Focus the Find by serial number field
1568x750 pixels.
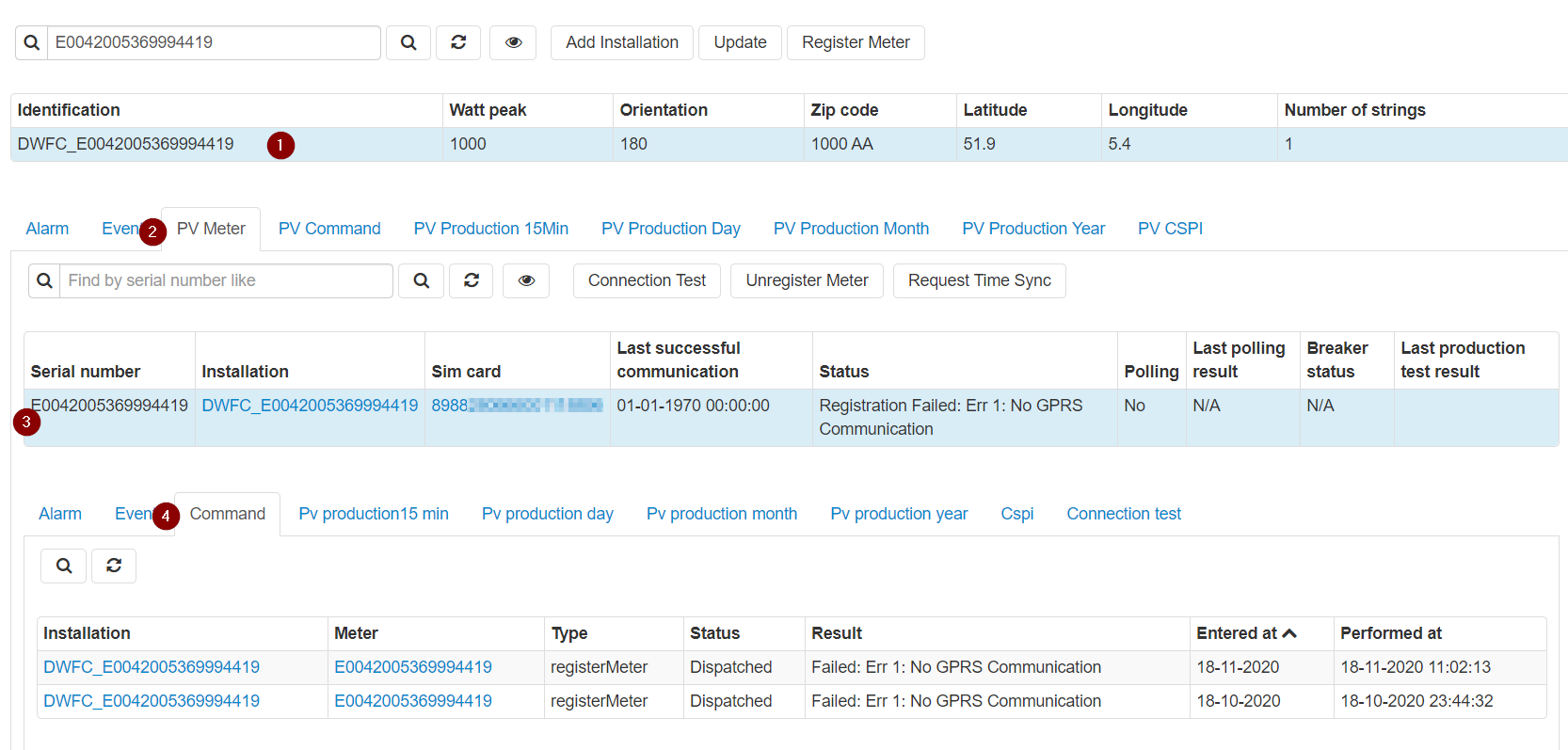[x=226, y=280]
